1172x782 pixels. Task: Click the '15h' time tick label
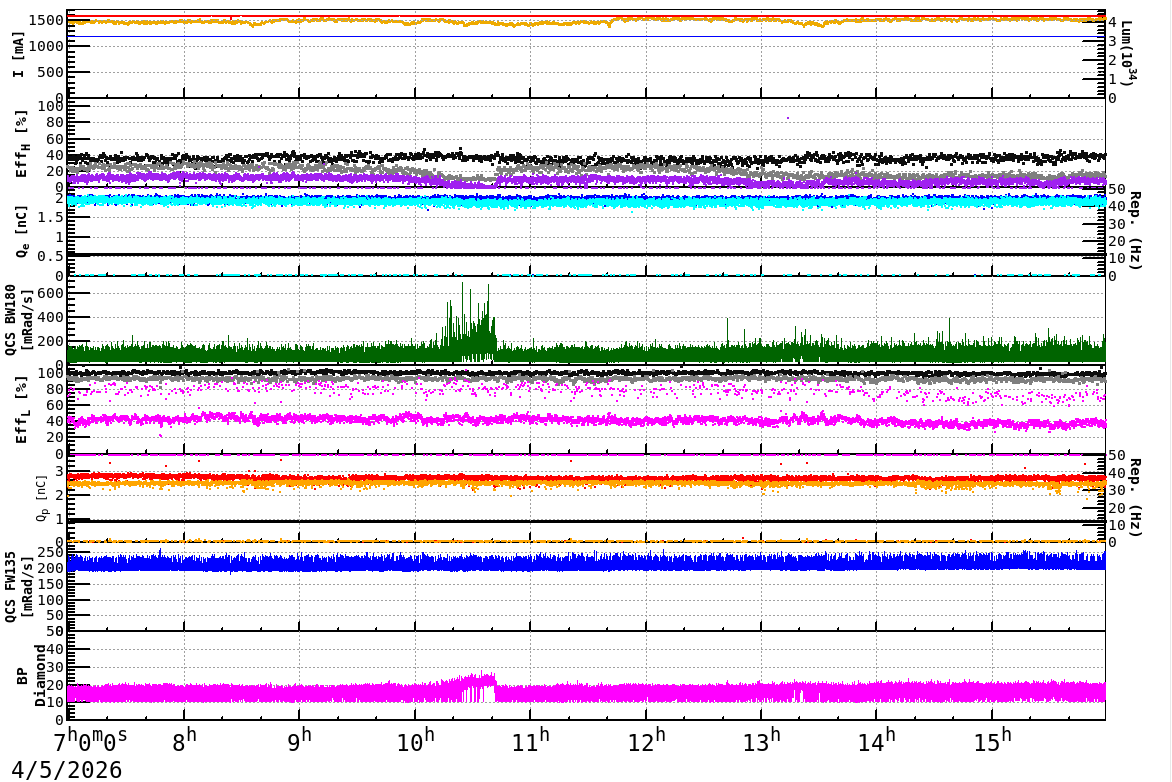(x=991, y=741)
